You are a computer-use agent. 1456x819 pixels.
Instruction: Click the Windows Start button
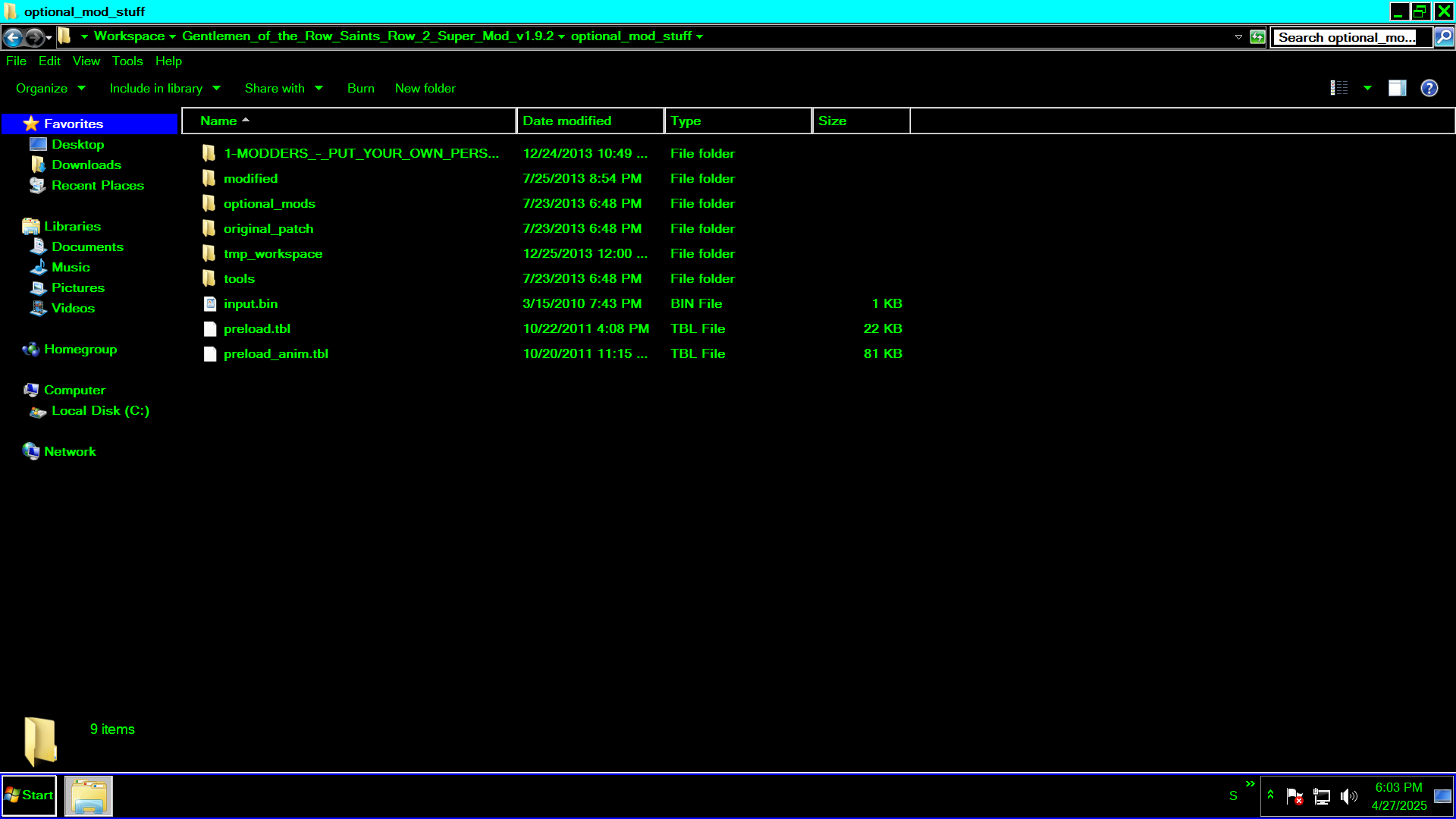click(x=29, y=795)
